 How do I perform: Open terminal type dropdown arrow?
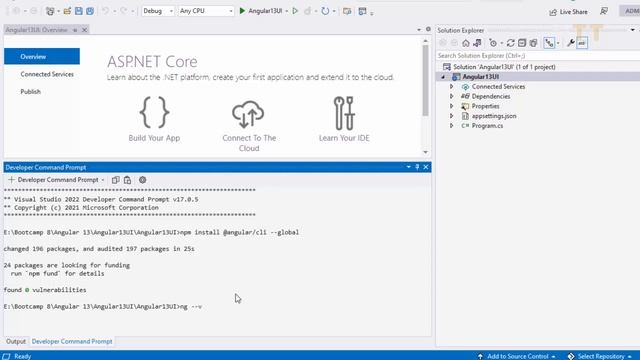point(103,180)
